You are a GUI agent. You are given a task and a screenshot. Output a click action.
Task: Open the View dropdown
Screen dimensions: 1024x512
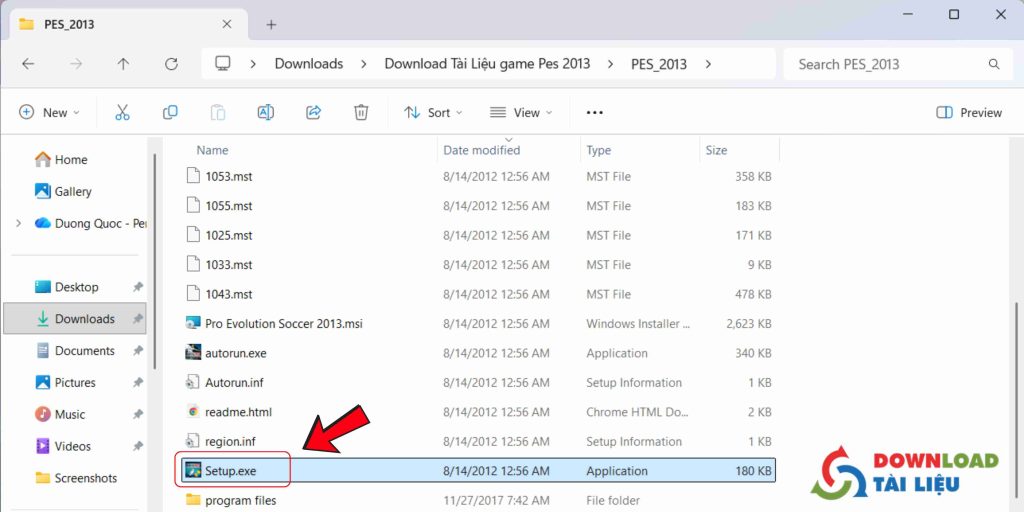[520, 112]
